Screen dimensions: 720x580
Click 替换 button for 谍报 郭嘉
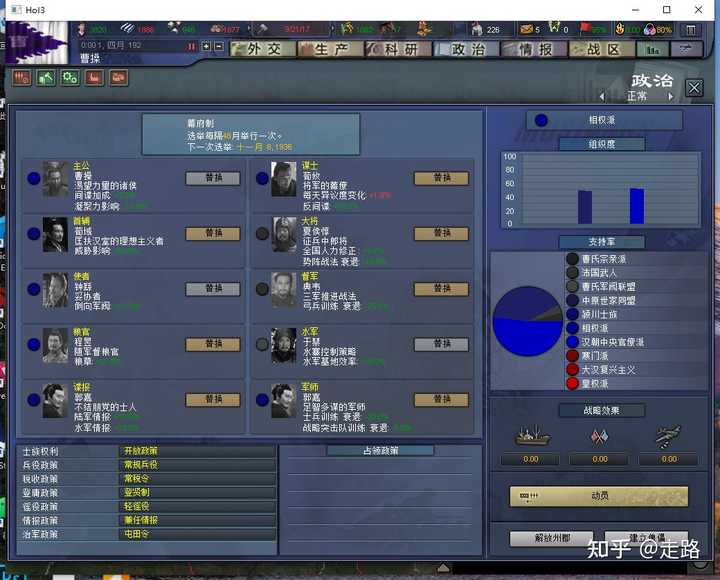[213, 400]
